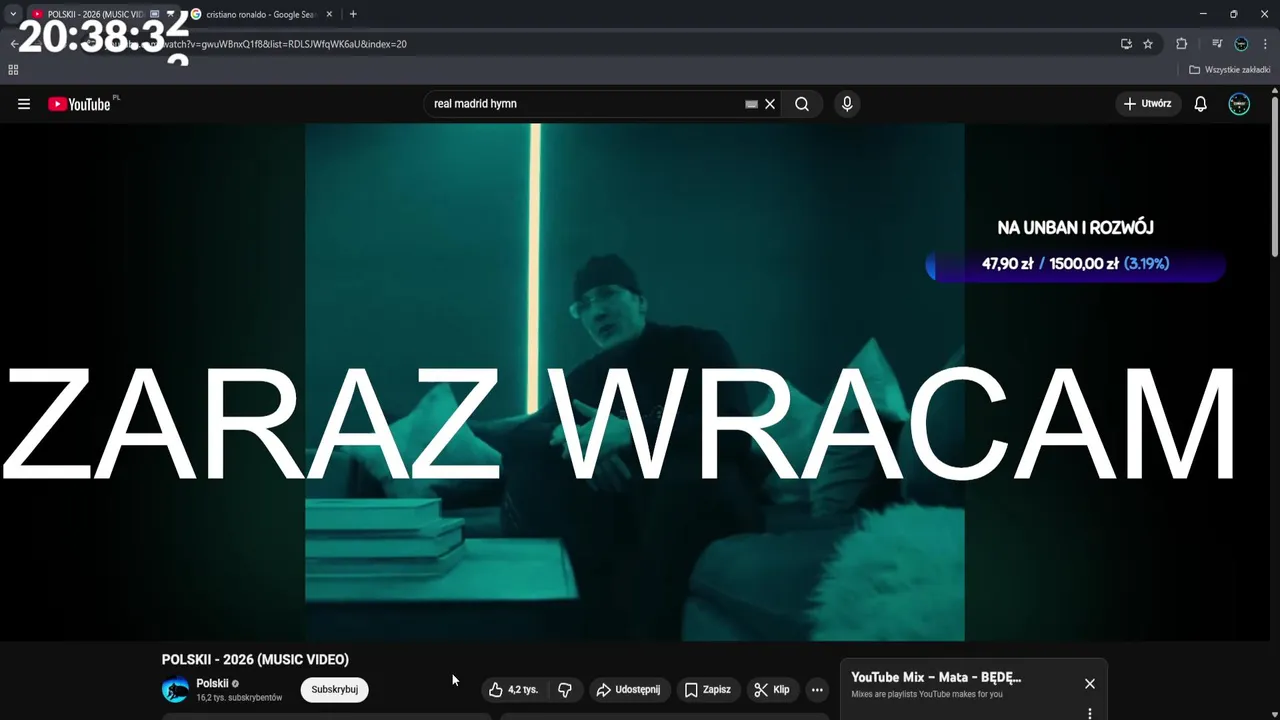Viewport: 1280px width, 720px height.
Task: Open the browser extensions puzzle icon
Action: 1182,44
